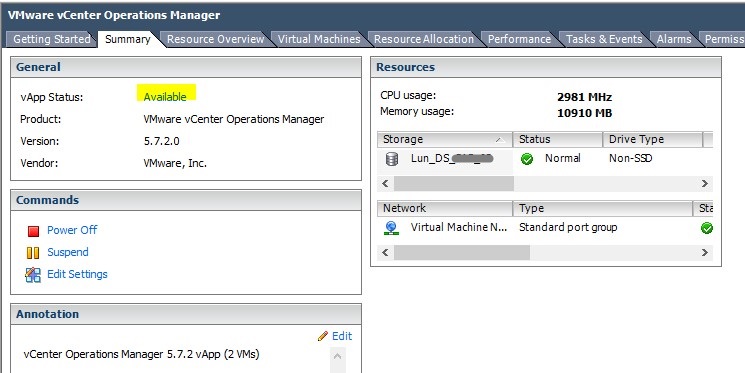
Task: Sort by the Storage column header
Action: click(x=445, y=139)
